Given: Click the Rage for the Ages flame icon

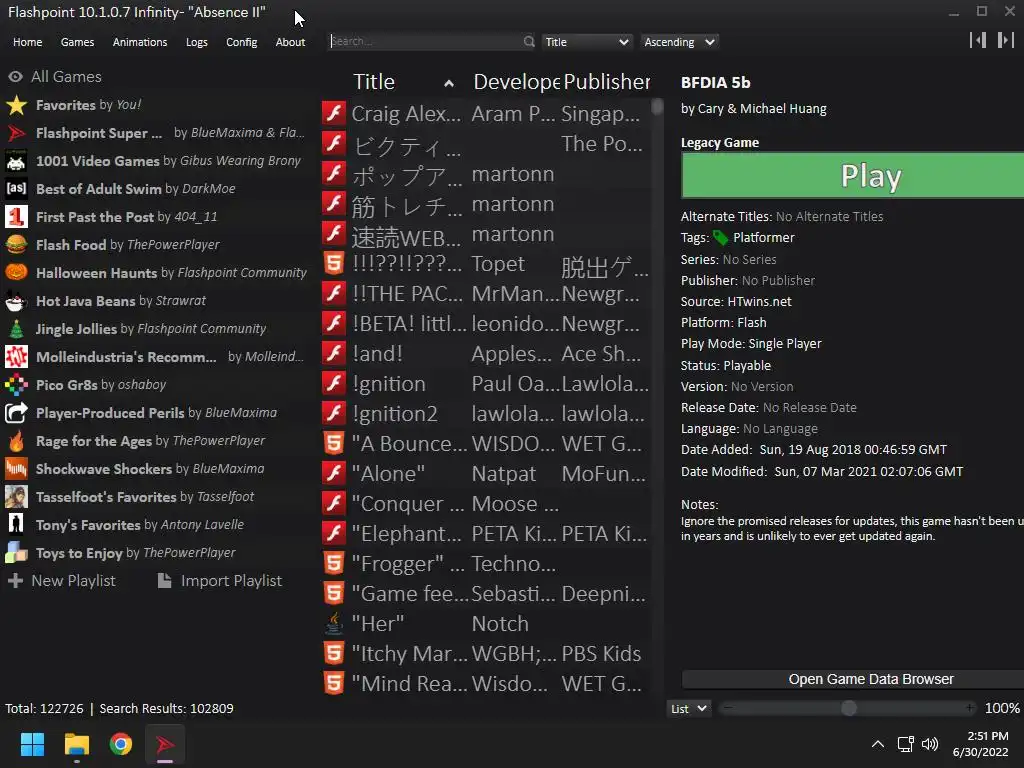Looking at the screenshot, I should [x=16, y=441].
